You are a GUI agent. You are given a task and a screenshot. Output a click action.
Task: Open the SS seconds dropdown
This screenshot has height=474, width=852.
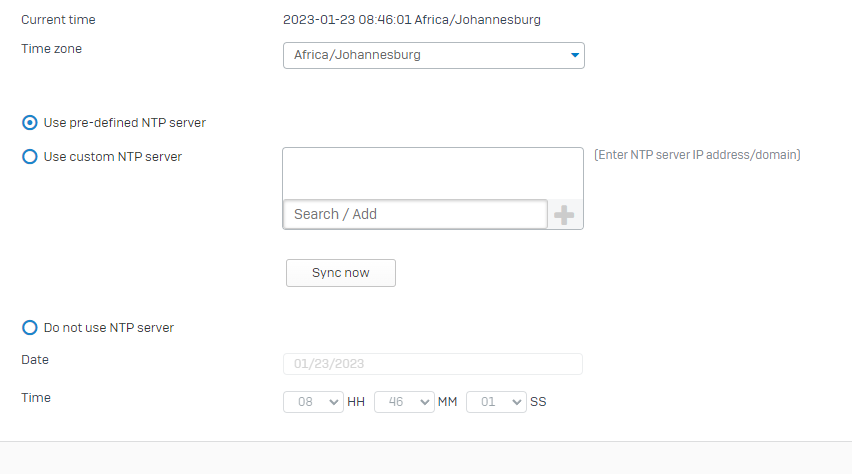tap(496, 402)
